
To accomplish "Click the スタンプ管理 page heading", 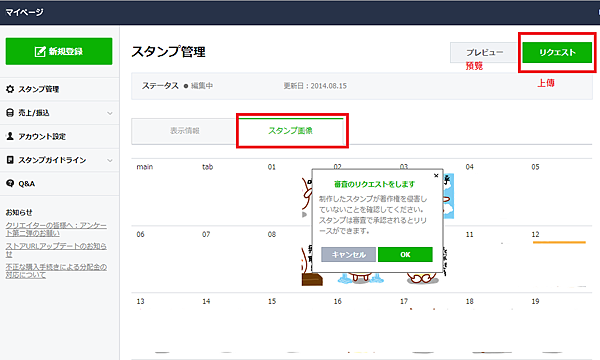I will pos(168,52).
